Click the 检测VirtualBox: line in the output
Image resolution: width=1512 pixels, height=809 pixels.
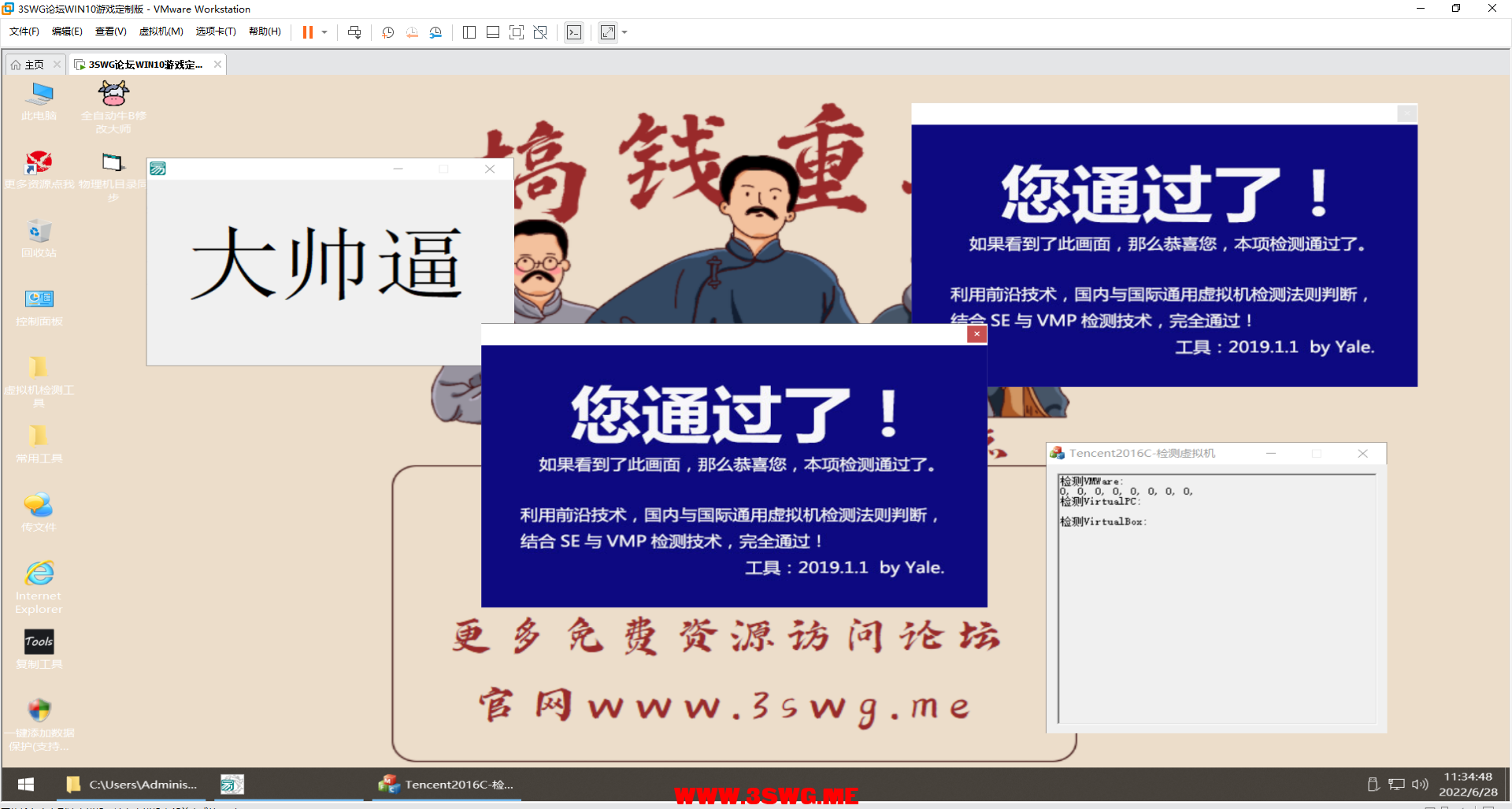pyautogui.click(x=1103, y=521)
